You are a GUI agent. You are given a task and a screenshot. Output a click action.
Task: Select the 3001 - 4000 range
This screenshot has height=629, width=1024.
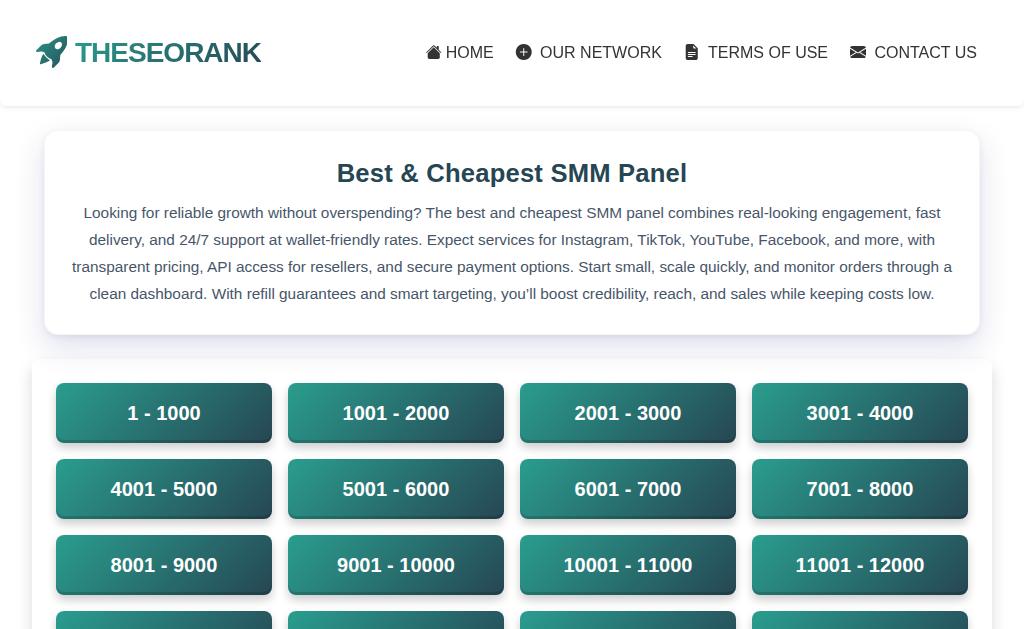[x=860, y=413]
